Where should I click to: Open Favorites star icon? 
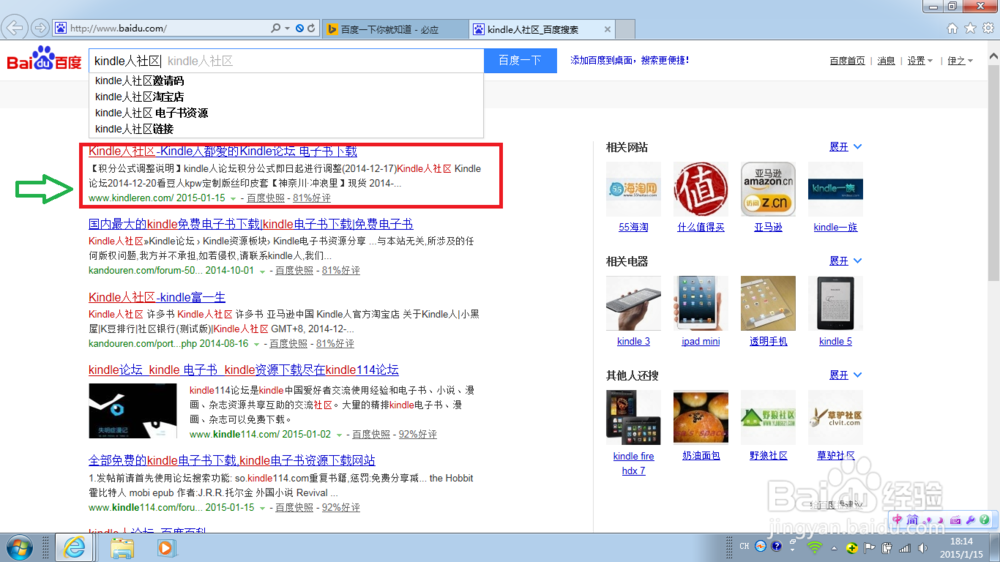pos(970,28)
